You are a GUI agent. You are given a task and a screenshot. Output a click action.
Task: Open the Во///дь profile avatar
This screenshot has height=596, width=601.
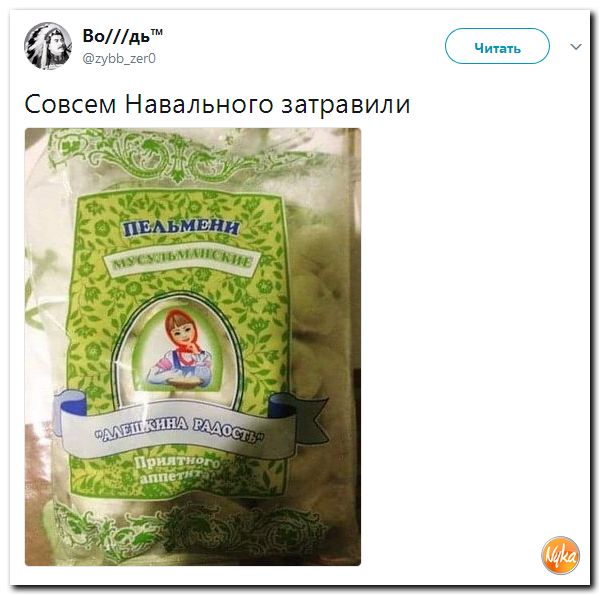pos(48,46)
